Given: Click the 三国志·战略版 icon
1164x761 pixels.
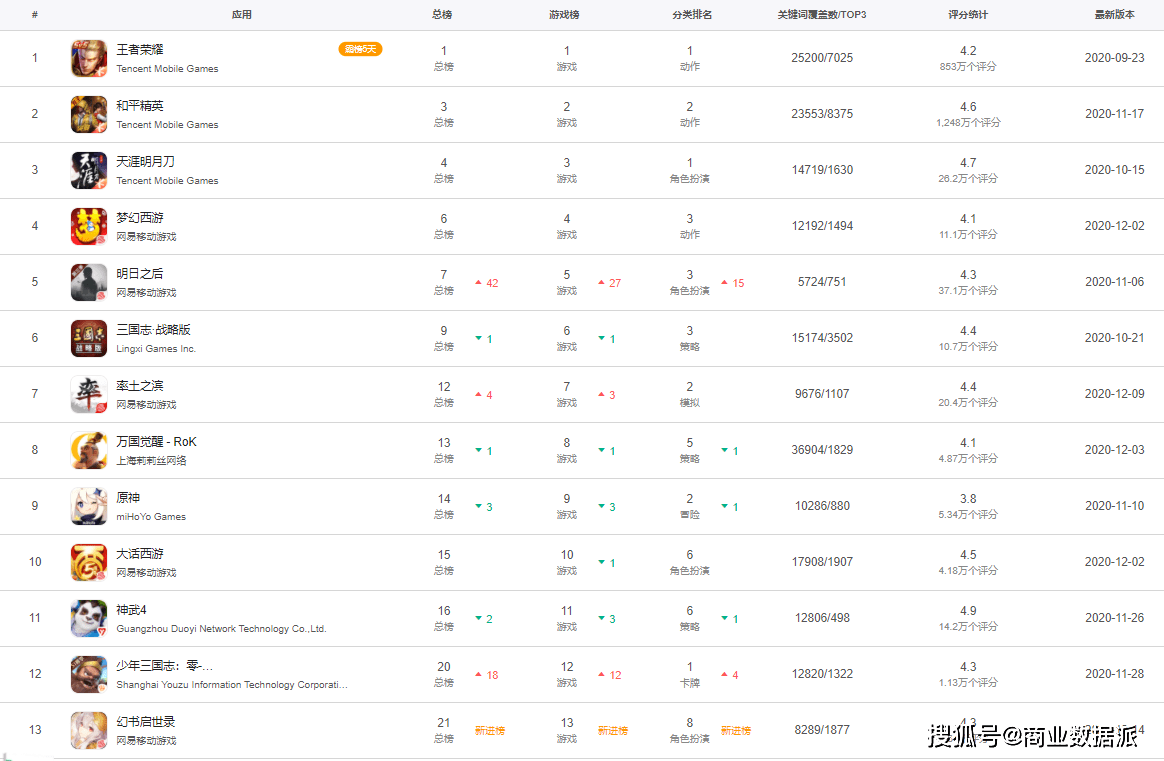Looking at the screenshot, I should (x=88, y=338).
